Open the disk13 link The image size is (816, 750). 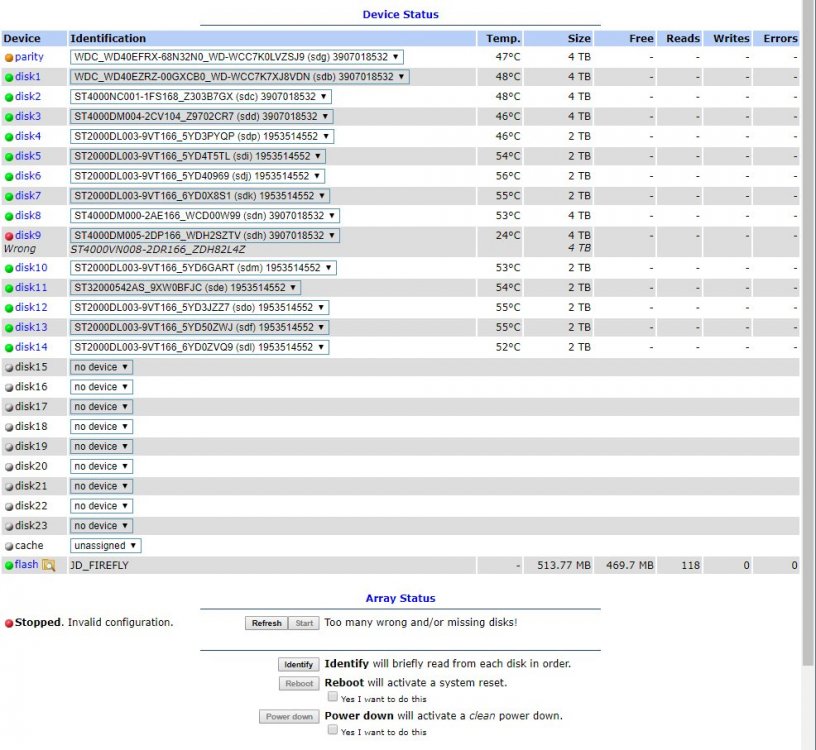(31, 327)
